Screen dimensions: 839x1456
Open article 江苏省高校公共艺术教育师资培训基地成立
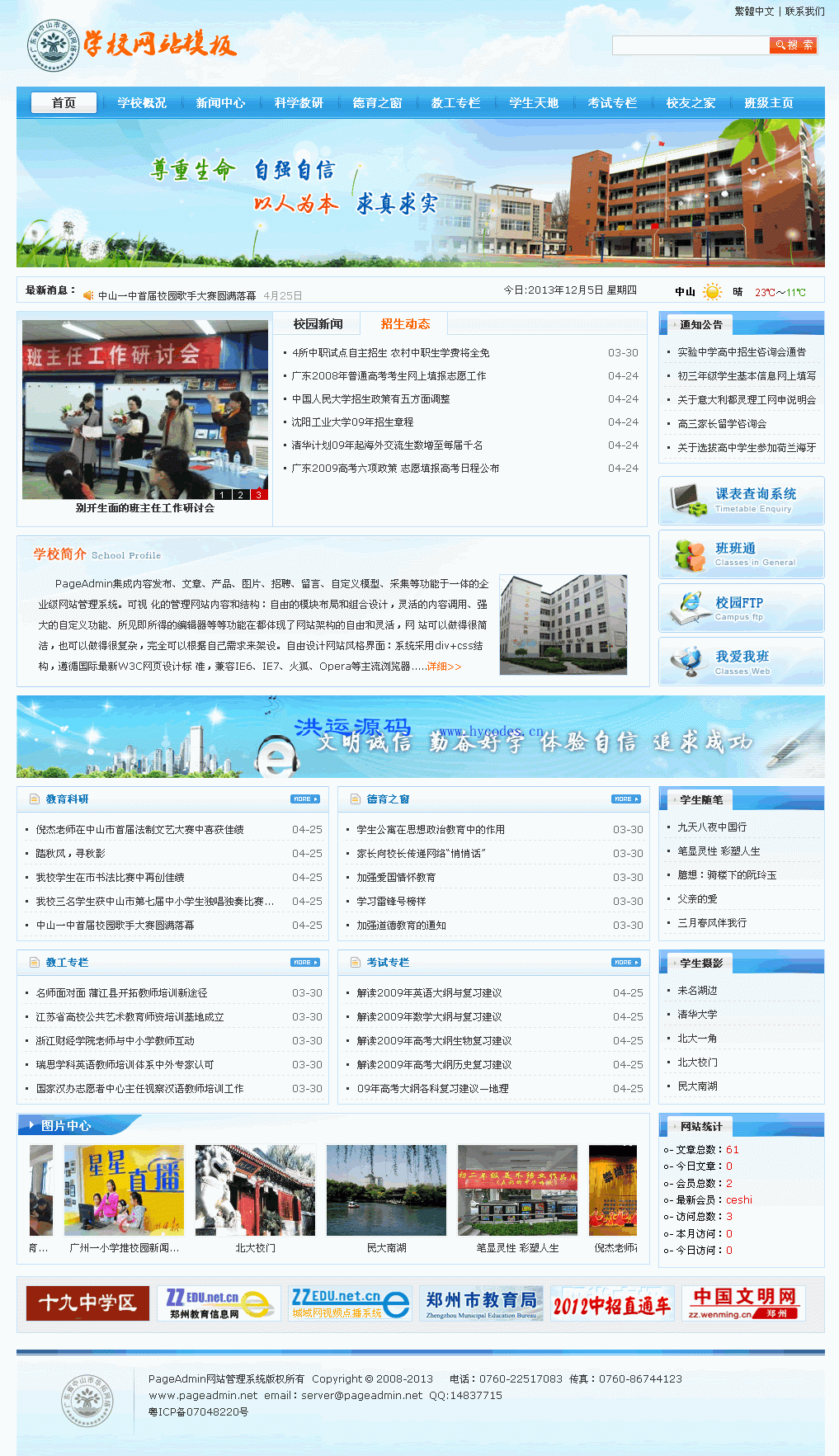(130, 1017)
